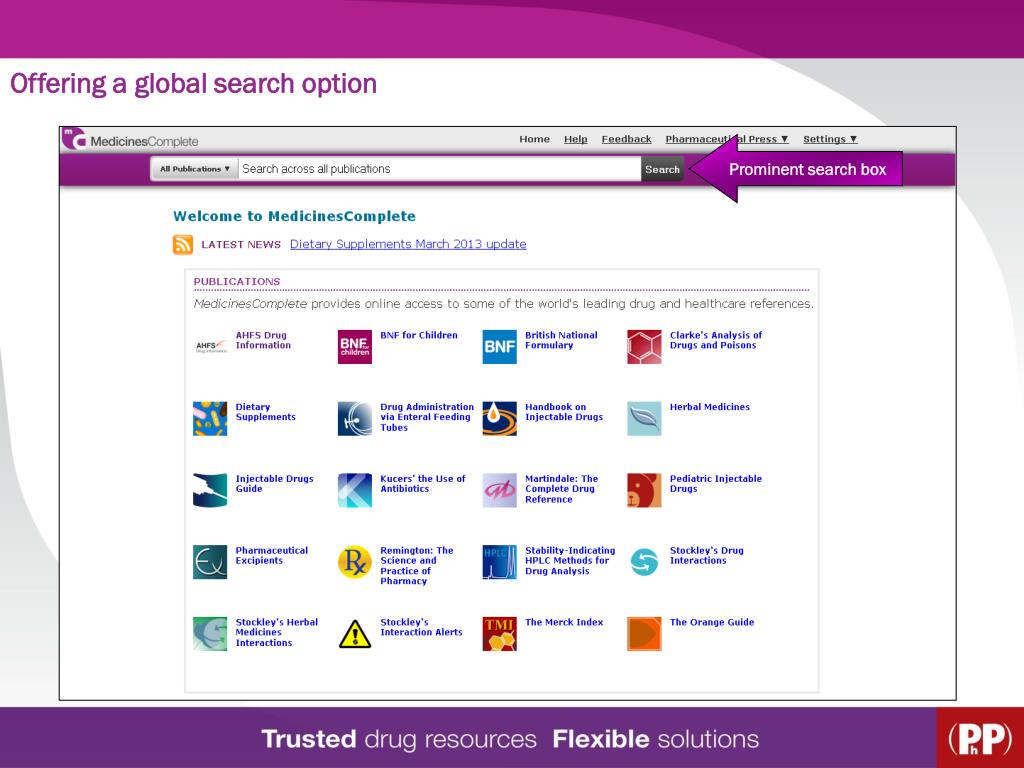Viewport: 1024px width, 768px height.
Task: Click the Search button
Action: coord(662,169)
